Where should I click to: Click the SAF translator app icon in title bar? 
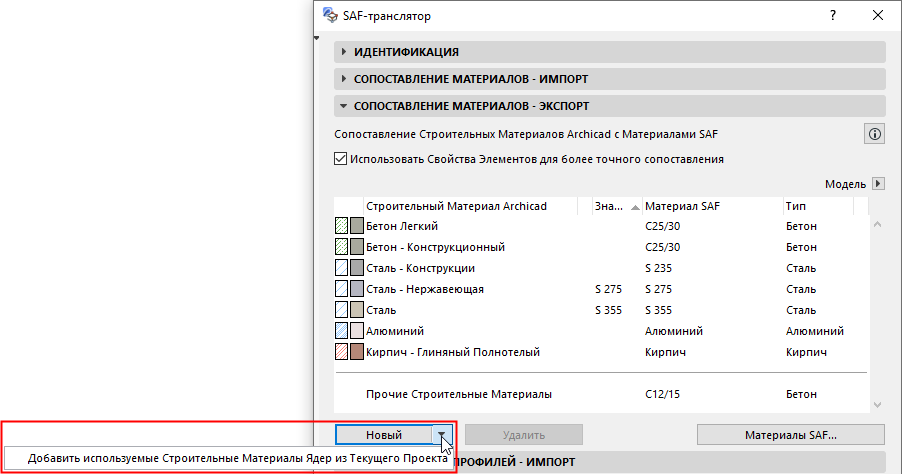330,16
